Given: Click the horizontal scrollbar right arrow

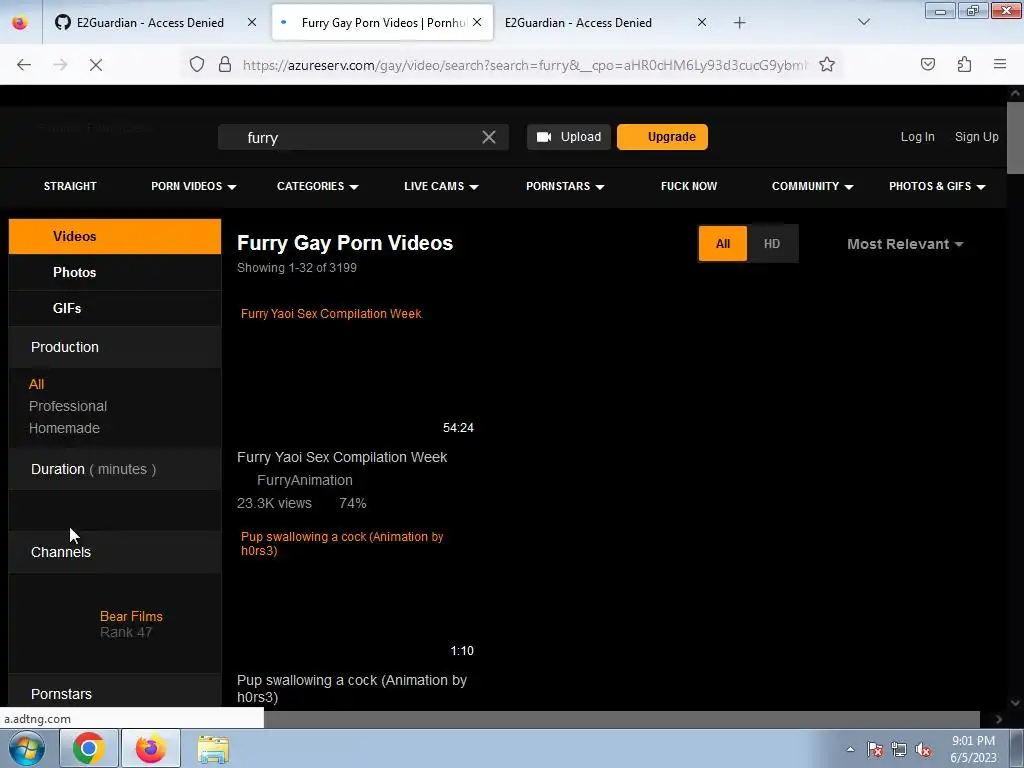Looking at the screenshot, I should pyautogui.click(x=998, y=719).
